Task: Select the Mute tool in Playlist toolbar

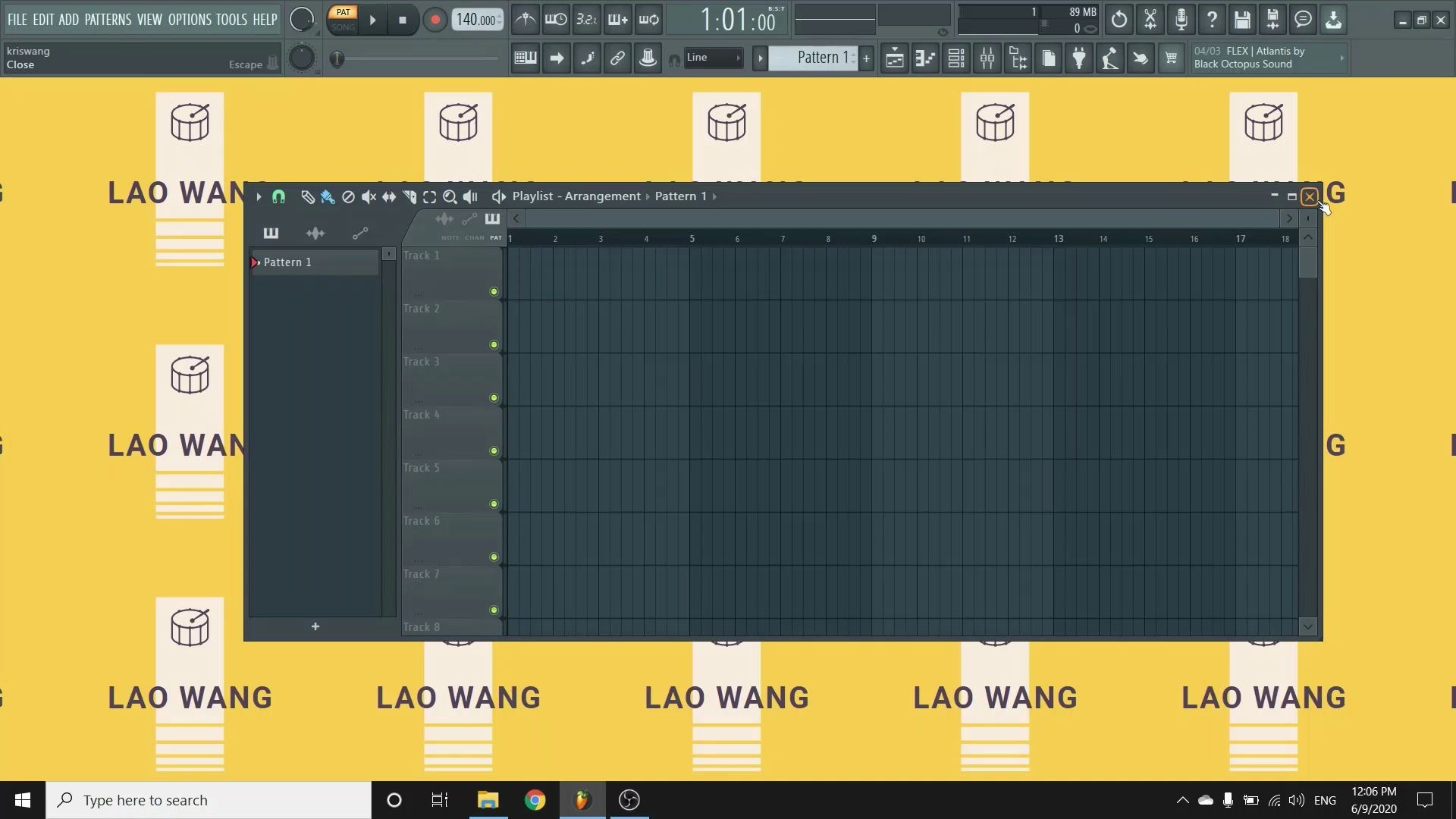Action: (x=369, y=196)
